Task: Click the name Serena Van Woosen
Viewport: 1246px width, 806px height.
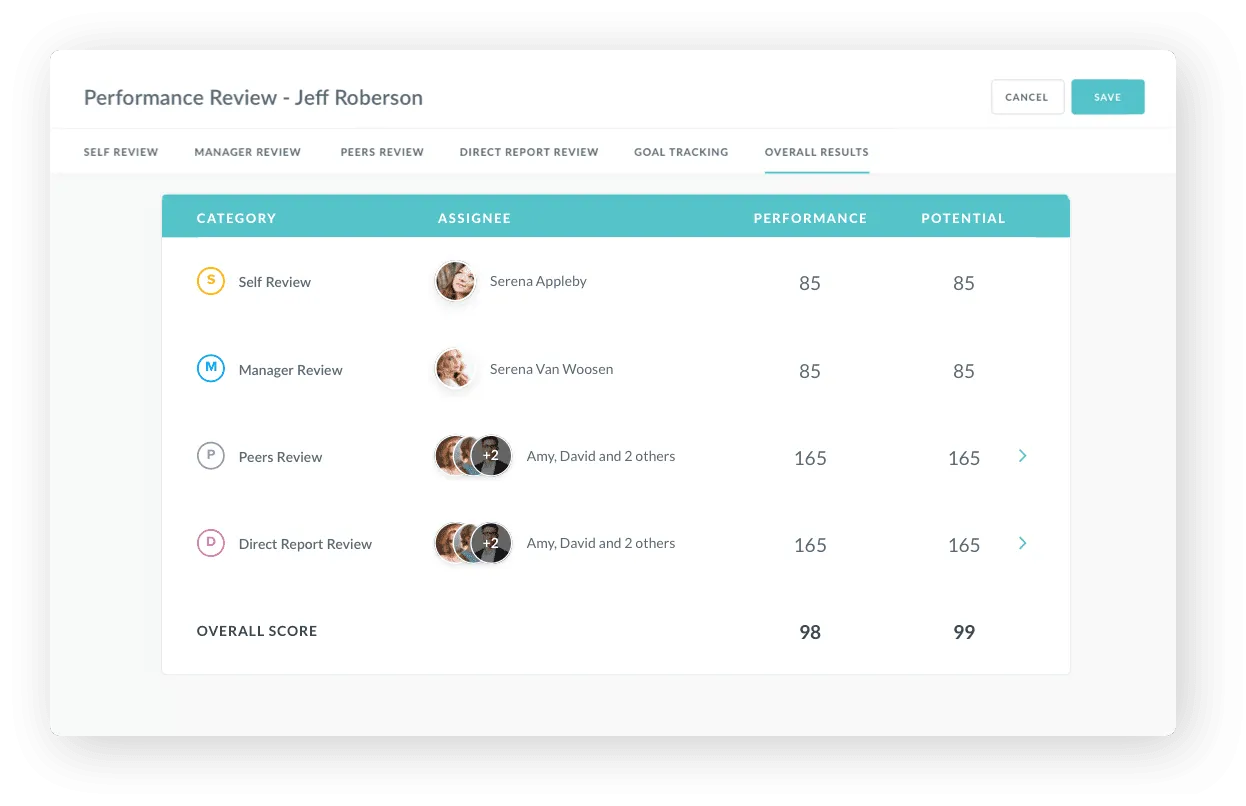Action: 552,369
